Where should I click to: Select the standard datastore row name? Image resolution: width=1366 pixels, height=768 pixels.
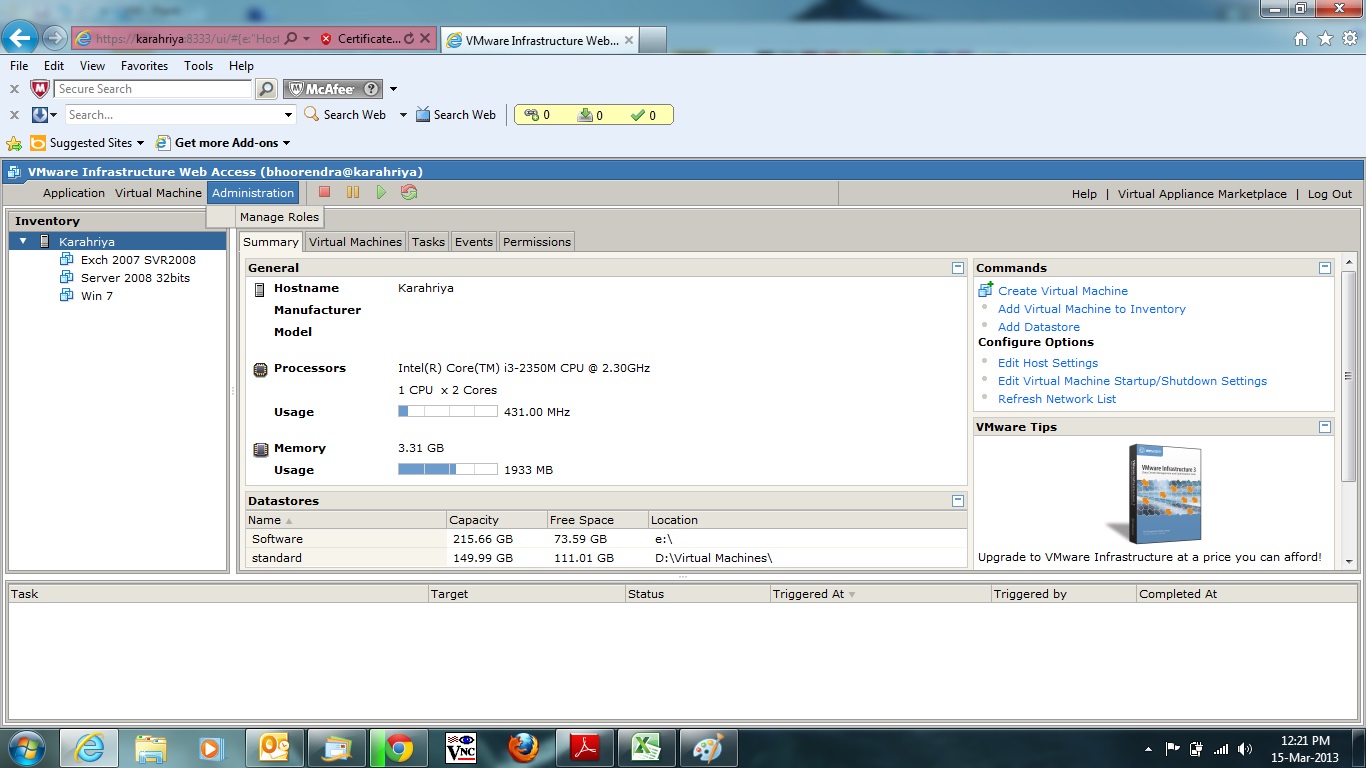[277, 558]
